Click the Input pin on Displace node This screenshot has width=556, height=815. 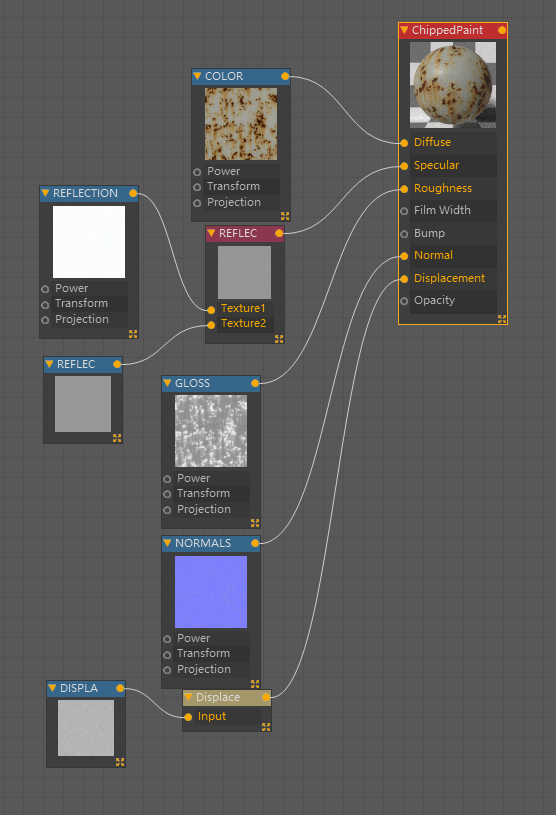pos(188,717)
